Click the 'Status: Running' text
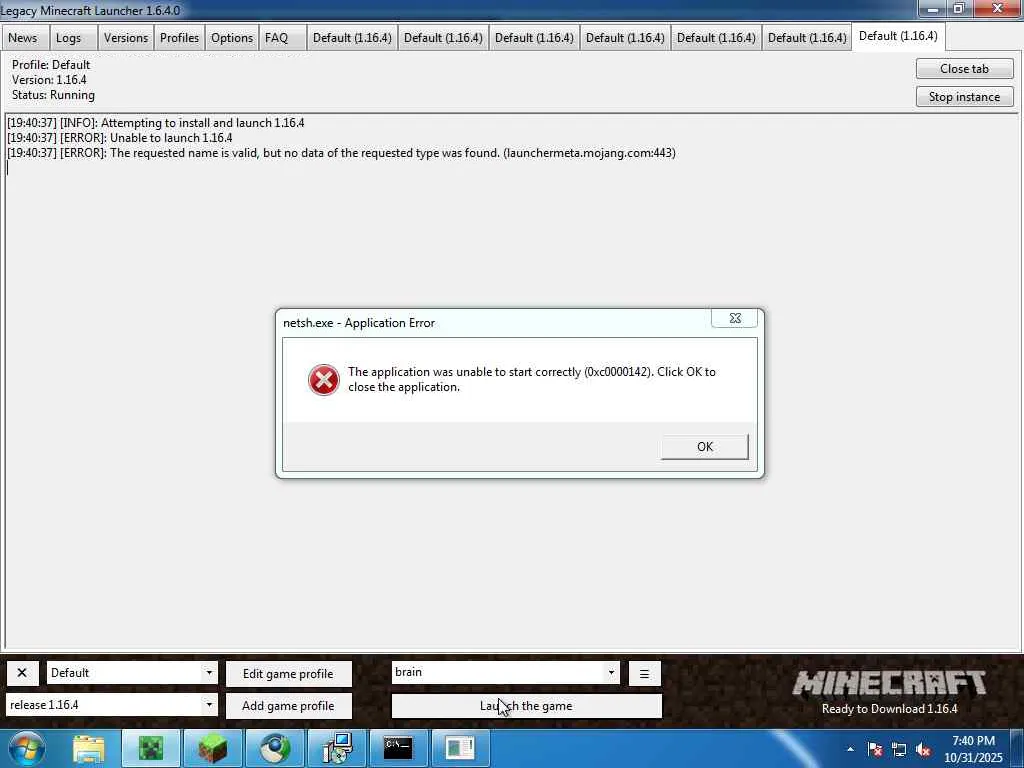This screenshot has height=768, width=1024. [x=54, y=95]
